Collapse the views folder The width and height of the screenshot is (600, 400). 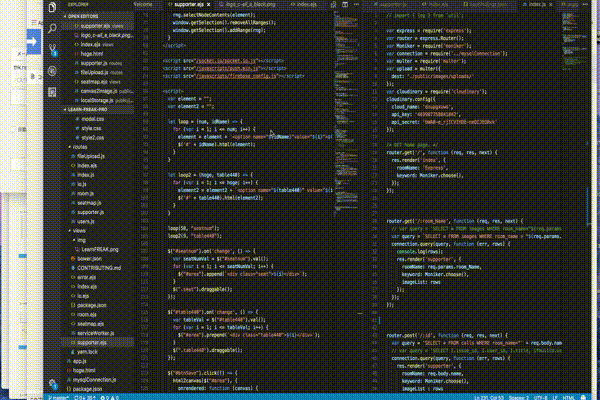pyautogui.click(x=77, y=231)
